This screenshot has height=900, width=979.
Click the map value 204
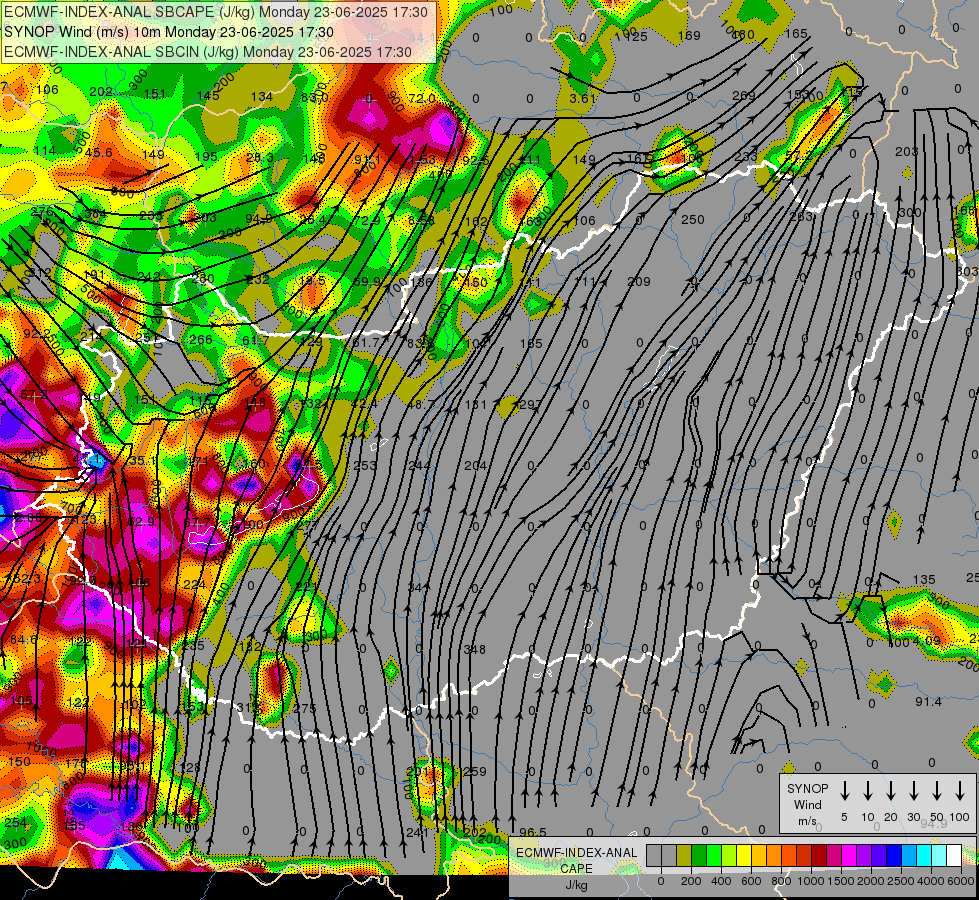pyautogui.click(x=476, y=465)
